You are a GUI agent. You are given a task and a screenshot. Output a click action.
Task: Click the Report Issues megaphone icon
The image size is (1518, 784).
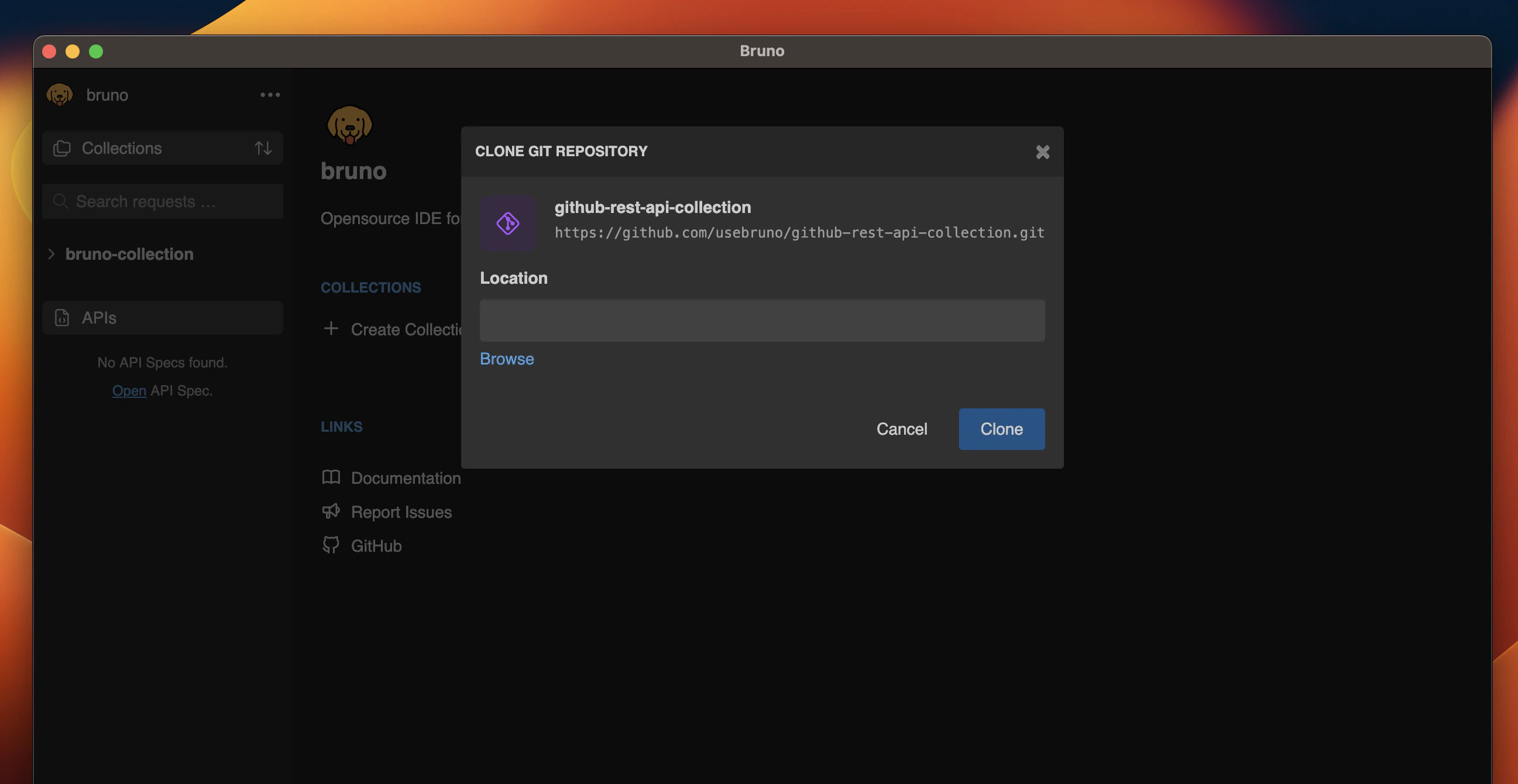pyautogui.click(x=331, y=511)
